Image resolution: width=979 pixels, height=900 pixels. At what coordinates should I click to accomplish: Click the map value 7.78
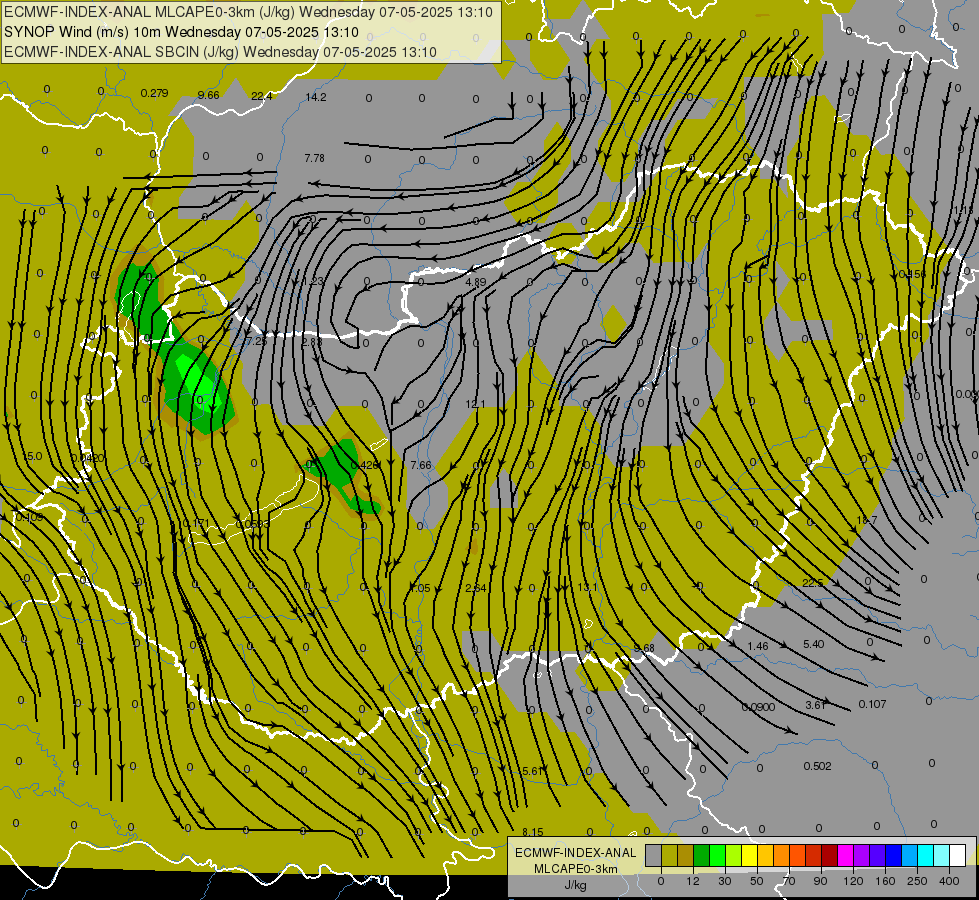[x=314, y=159]
